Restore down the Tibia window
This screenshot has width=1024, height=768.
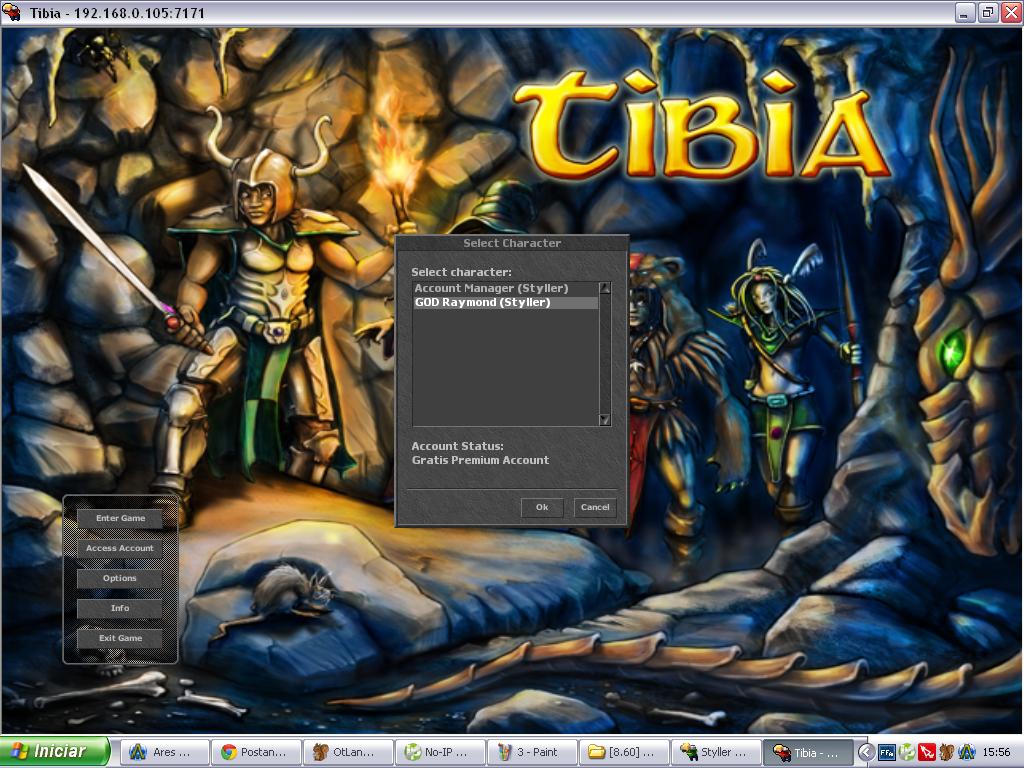pos(987,12)
